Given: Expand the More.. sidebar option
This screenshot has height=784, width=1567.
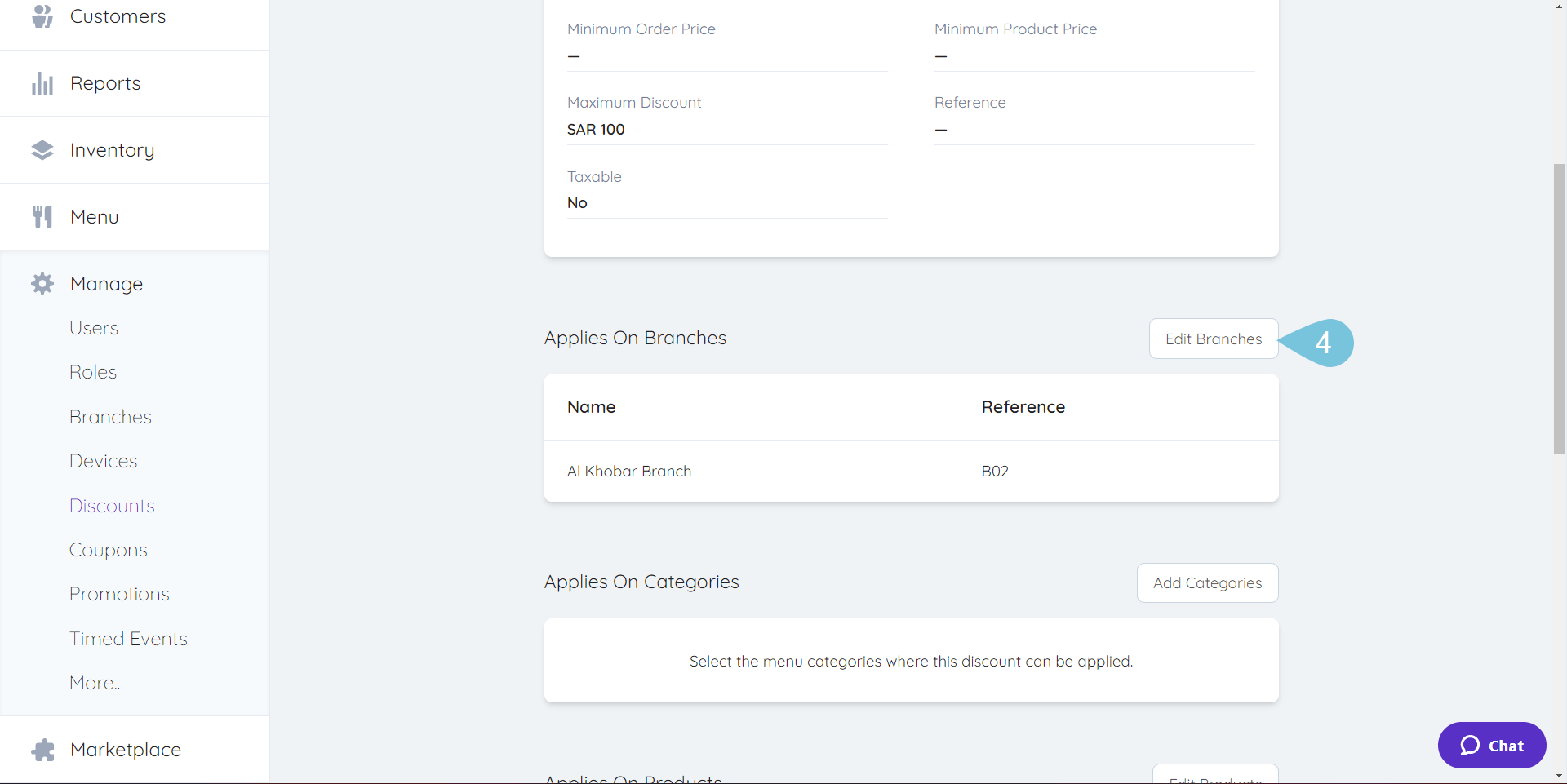Looking at the screenshot, I should click(95, 683).
